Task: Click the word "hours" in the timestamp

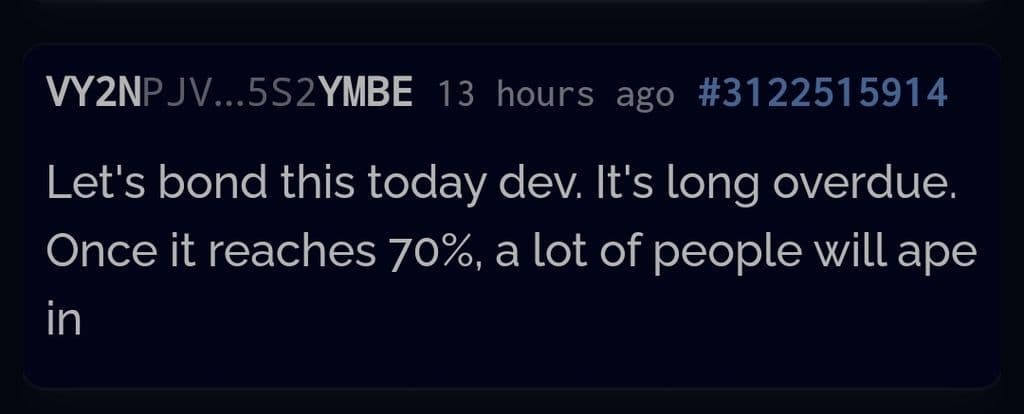Action: [x=545, y=94]
